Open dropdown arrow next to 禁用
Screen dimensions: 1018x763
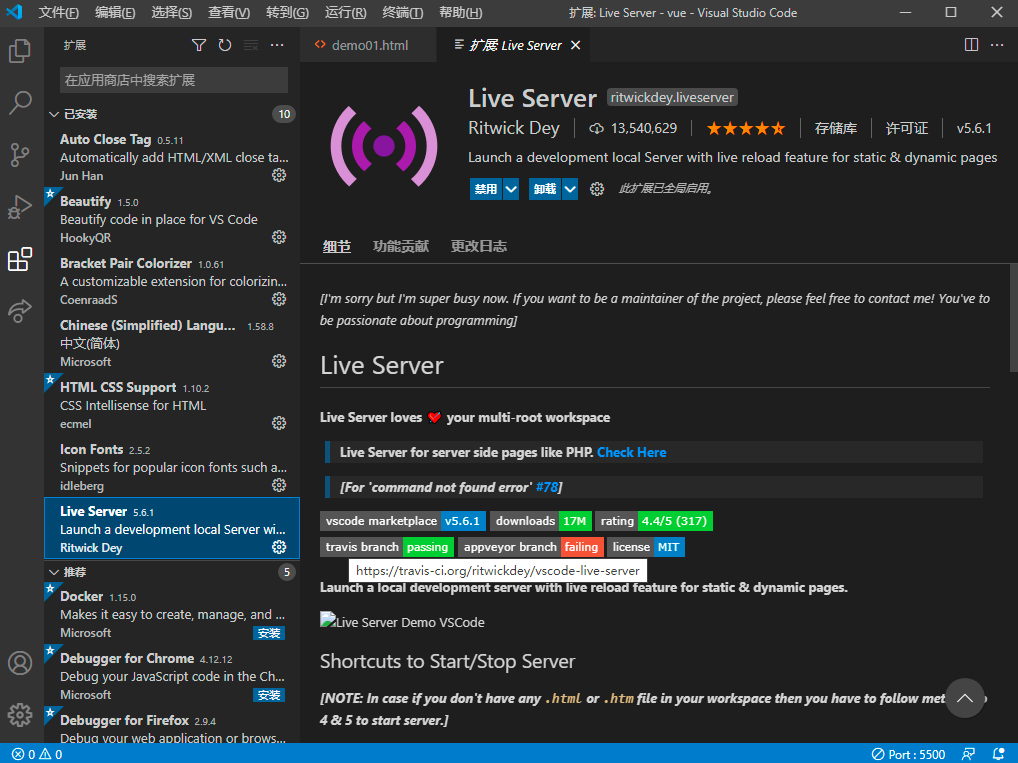click(512, 189)
